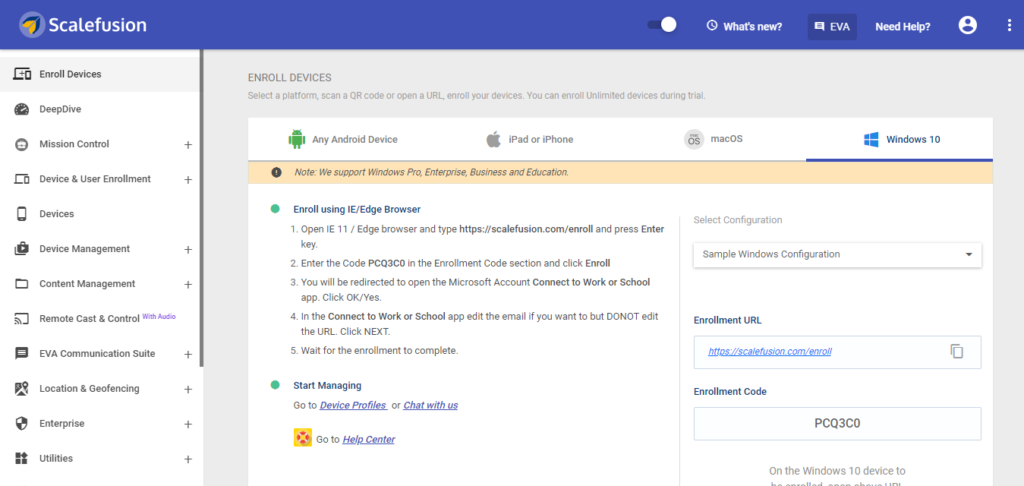
Task: Click the Content Management folder icon
Action: point(22,284)
